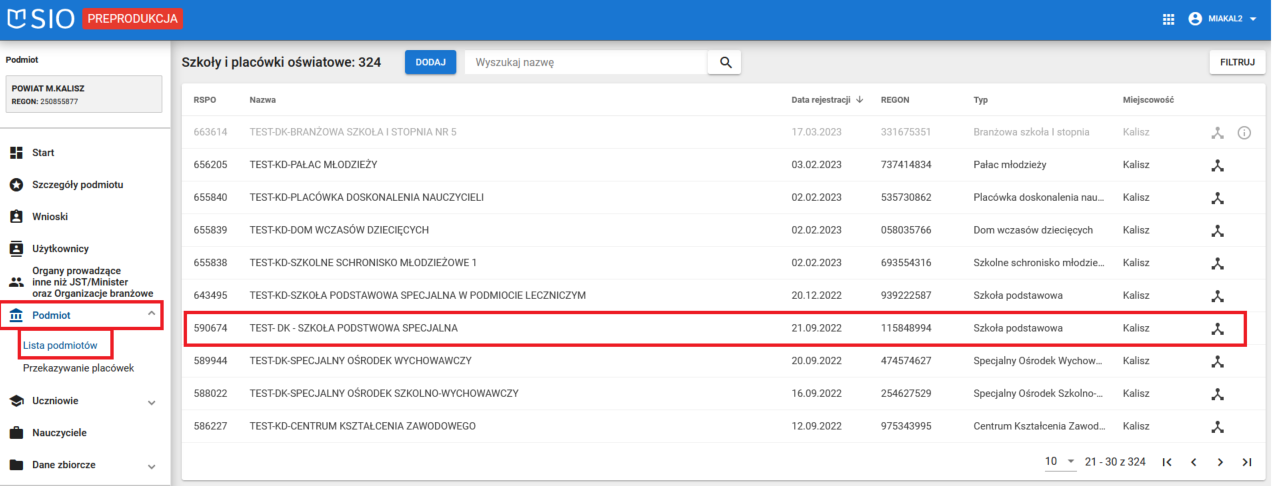The height and width of the screenshot is (486, 1272).
Task: Open structure icon for SPECJALNY OŚRODEK WYCHOWAWCZY row
Action: [x=1217, y=361]
